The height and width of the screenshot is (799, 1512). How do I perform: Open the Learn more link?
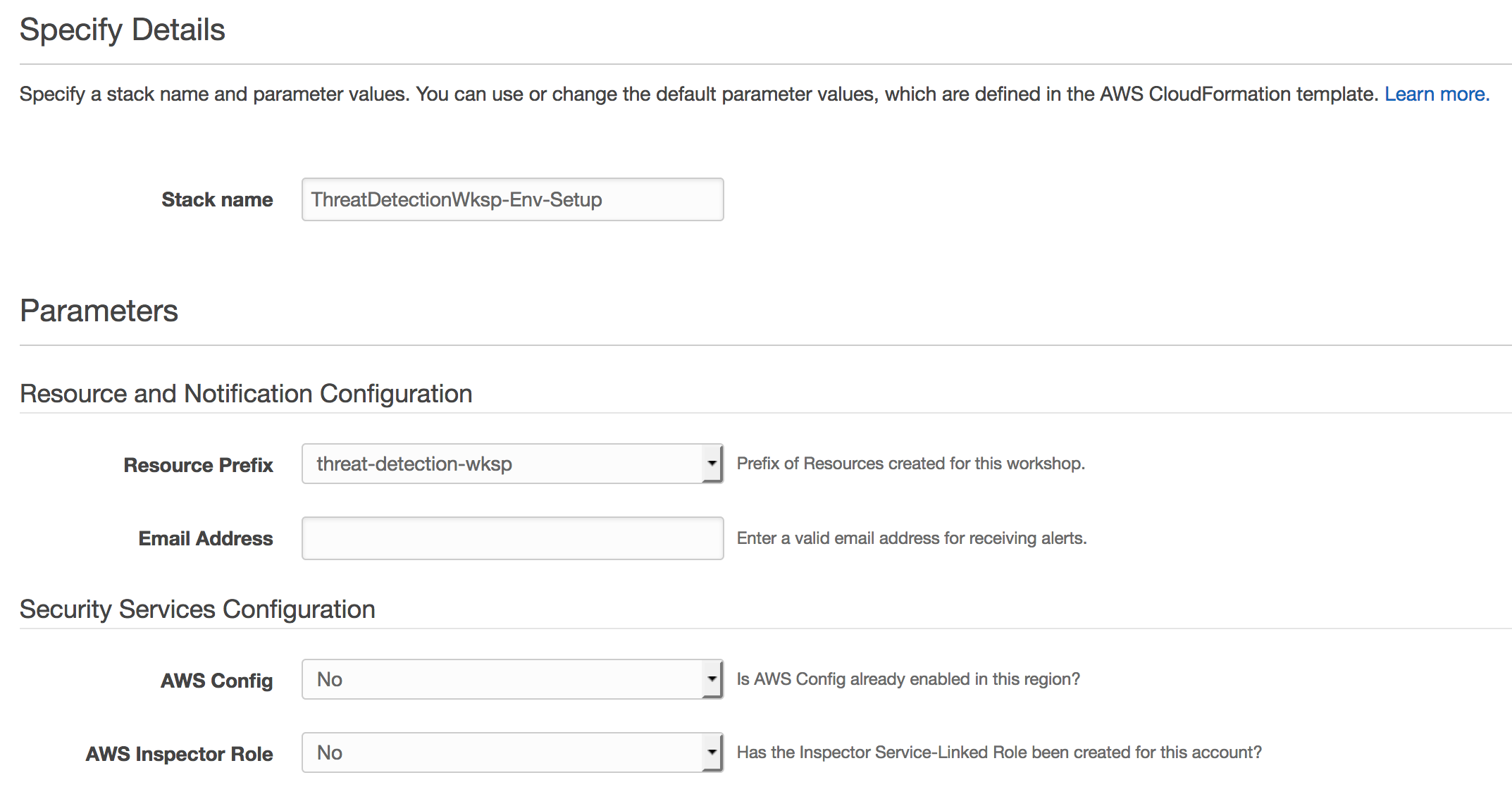point(1437,94)
